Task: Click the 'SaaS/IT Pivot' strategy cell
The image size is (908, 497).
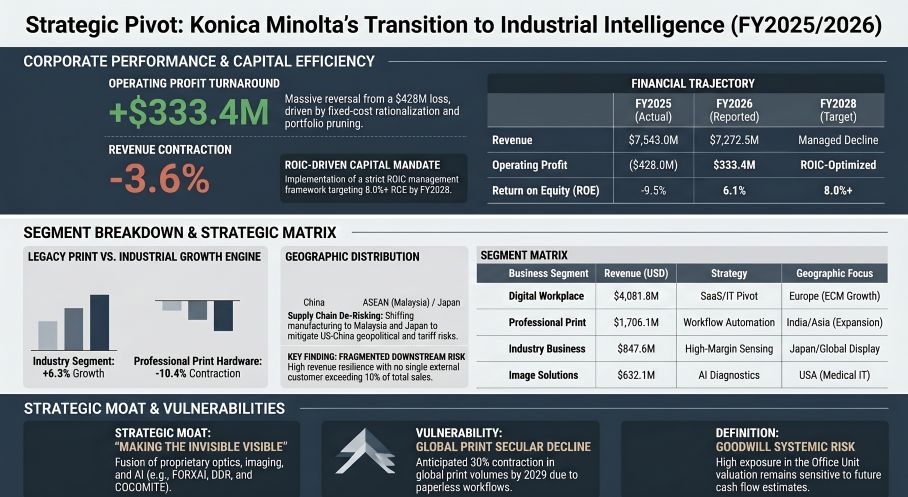Action: (728, 296)
